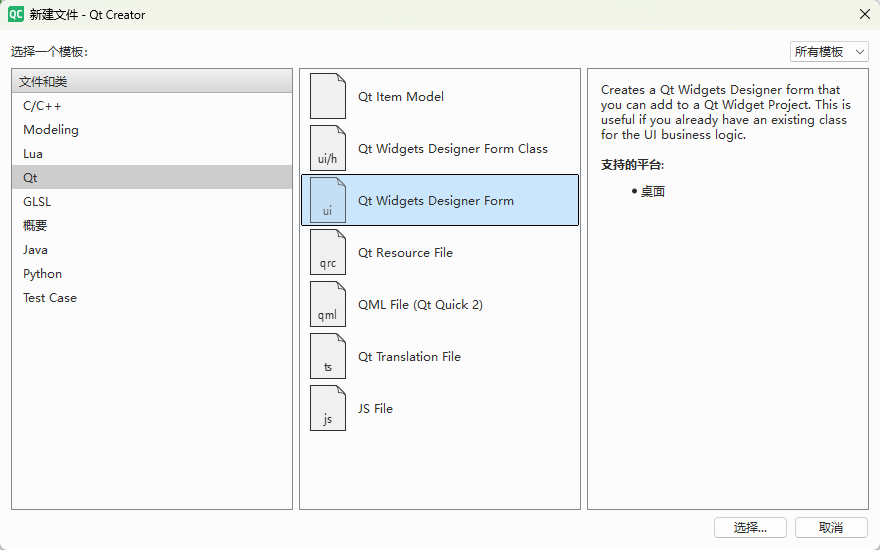Select the Java category
This screenshot has width=880, height=550.
pos(152,250)
